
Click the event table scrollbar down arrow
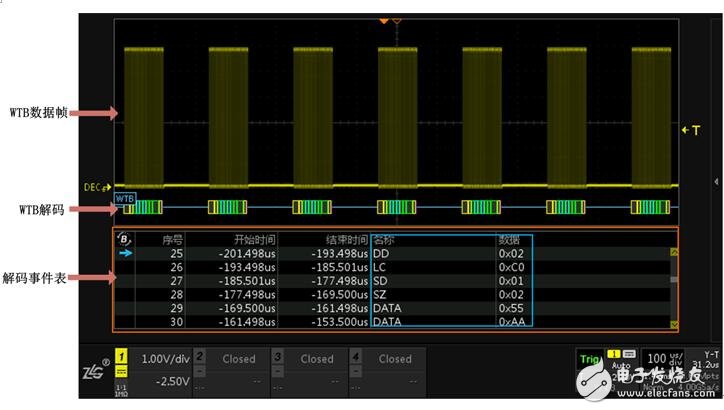coord(674,324)
